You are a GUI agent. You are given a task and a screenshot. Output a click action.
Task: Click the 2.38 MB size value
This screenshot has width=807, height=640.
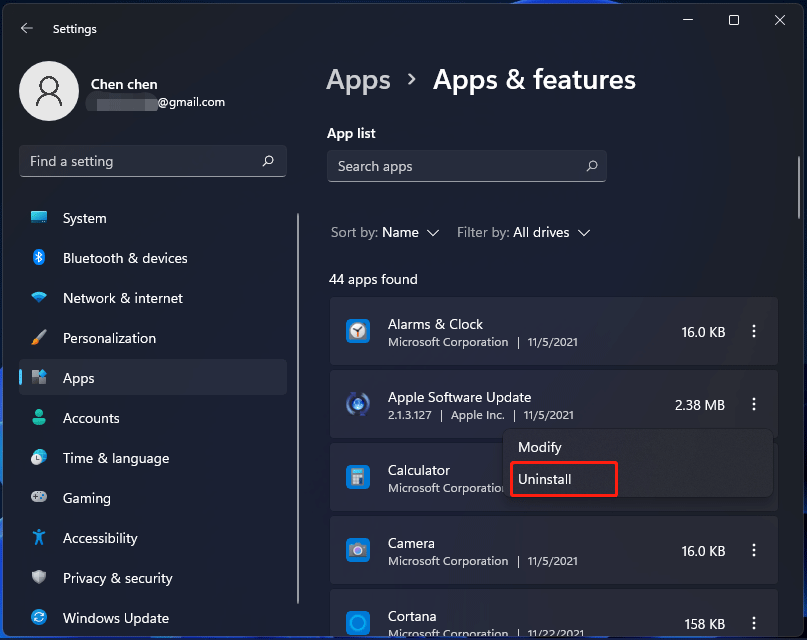699,405
